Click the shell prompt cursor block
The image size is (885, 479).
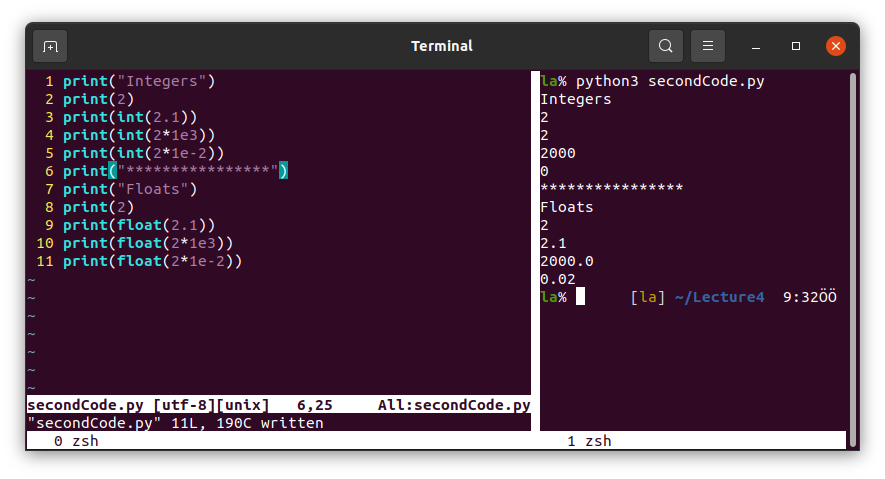(580, 297)
